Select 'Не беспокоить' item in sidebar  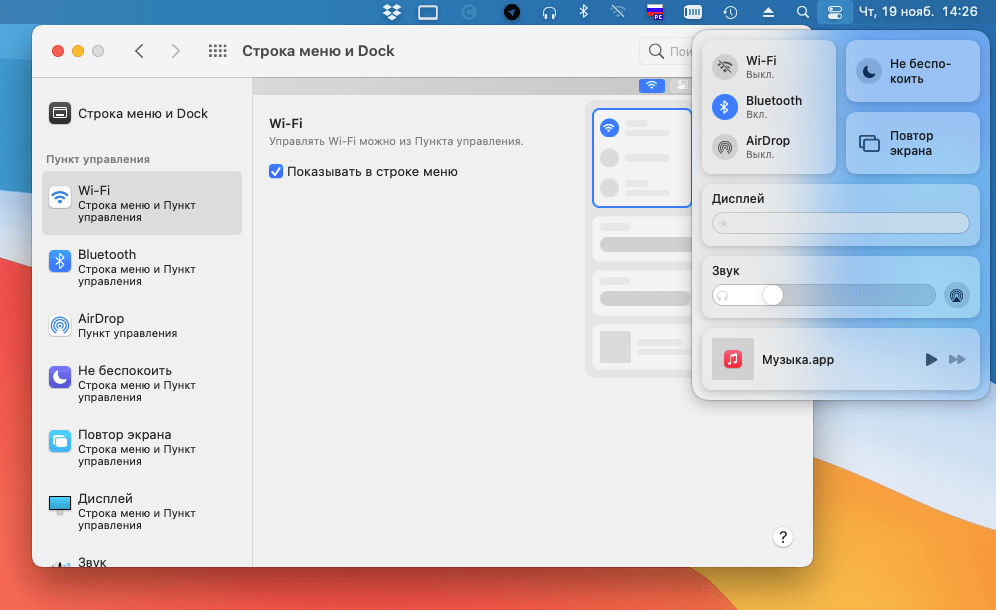click(142, 383)
